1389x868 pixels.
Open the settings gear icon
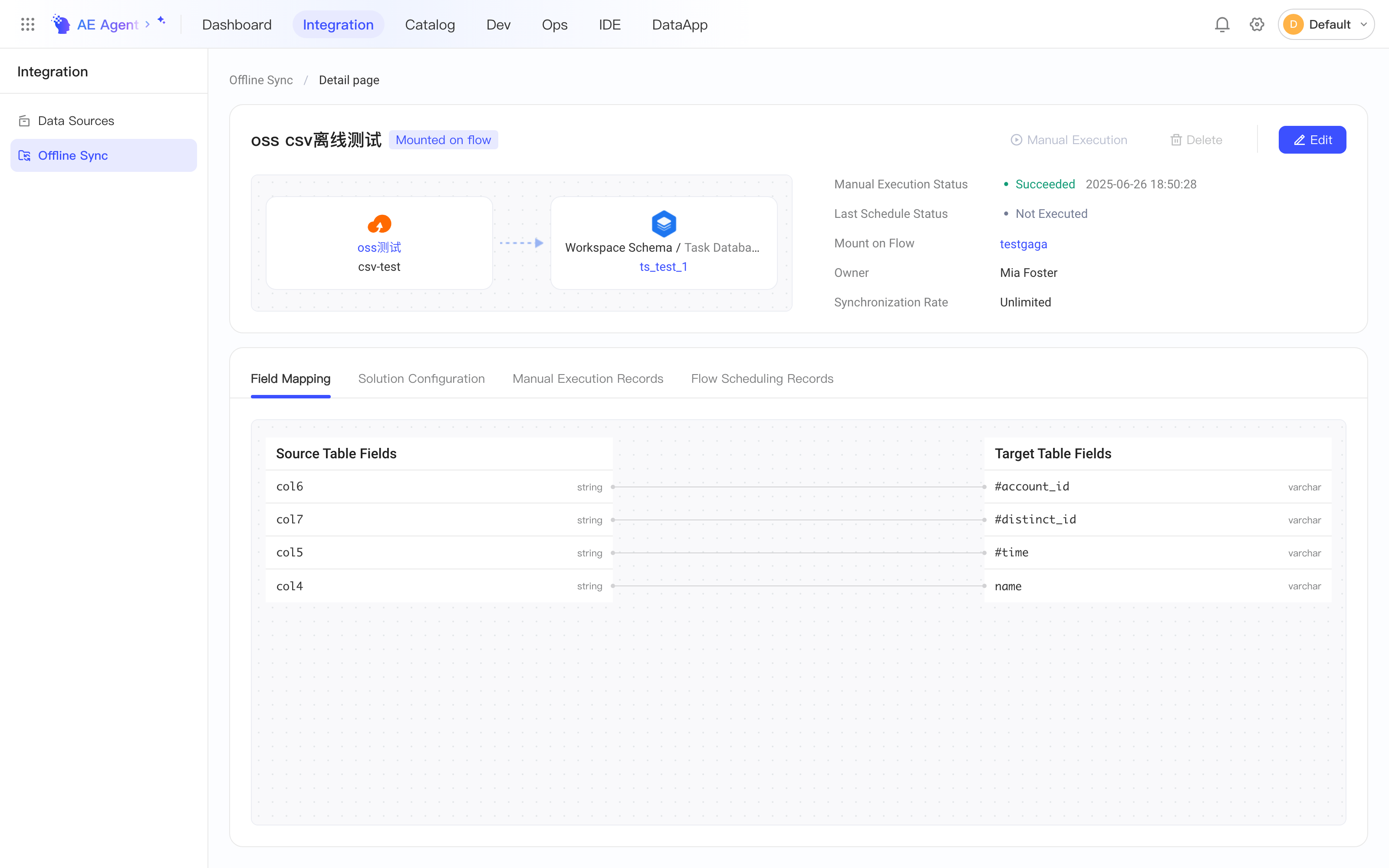point(1257,24)
